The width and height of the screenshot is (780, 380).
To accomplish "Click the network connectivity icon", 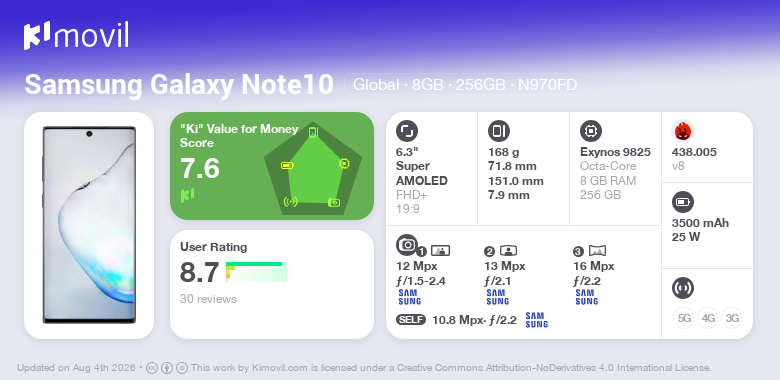I will [683, 288].
